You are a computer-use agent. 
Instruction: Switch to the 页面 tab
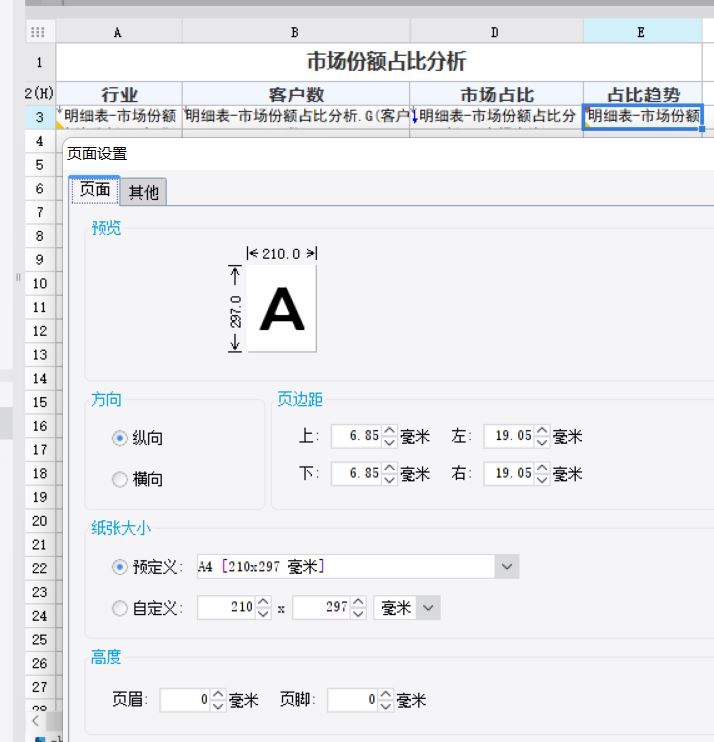click(x=95, y=191)
